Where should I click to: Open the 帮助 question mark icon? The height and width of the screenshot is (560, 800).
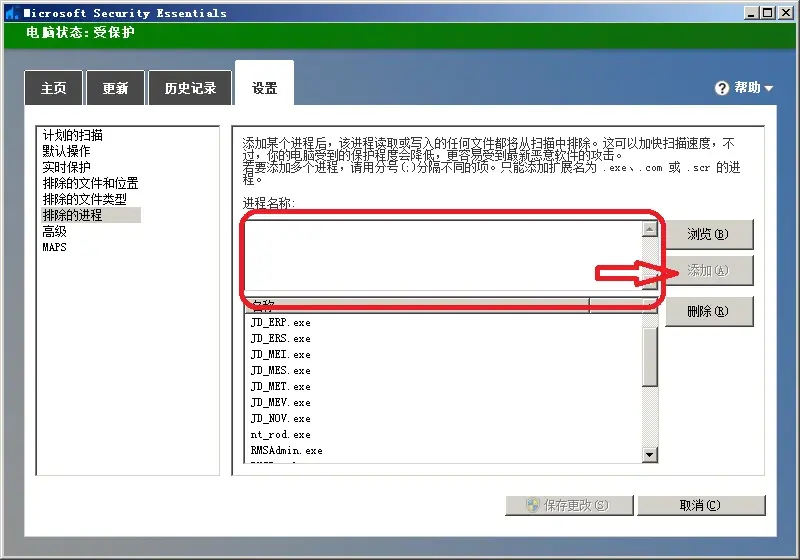pos(721,88)
